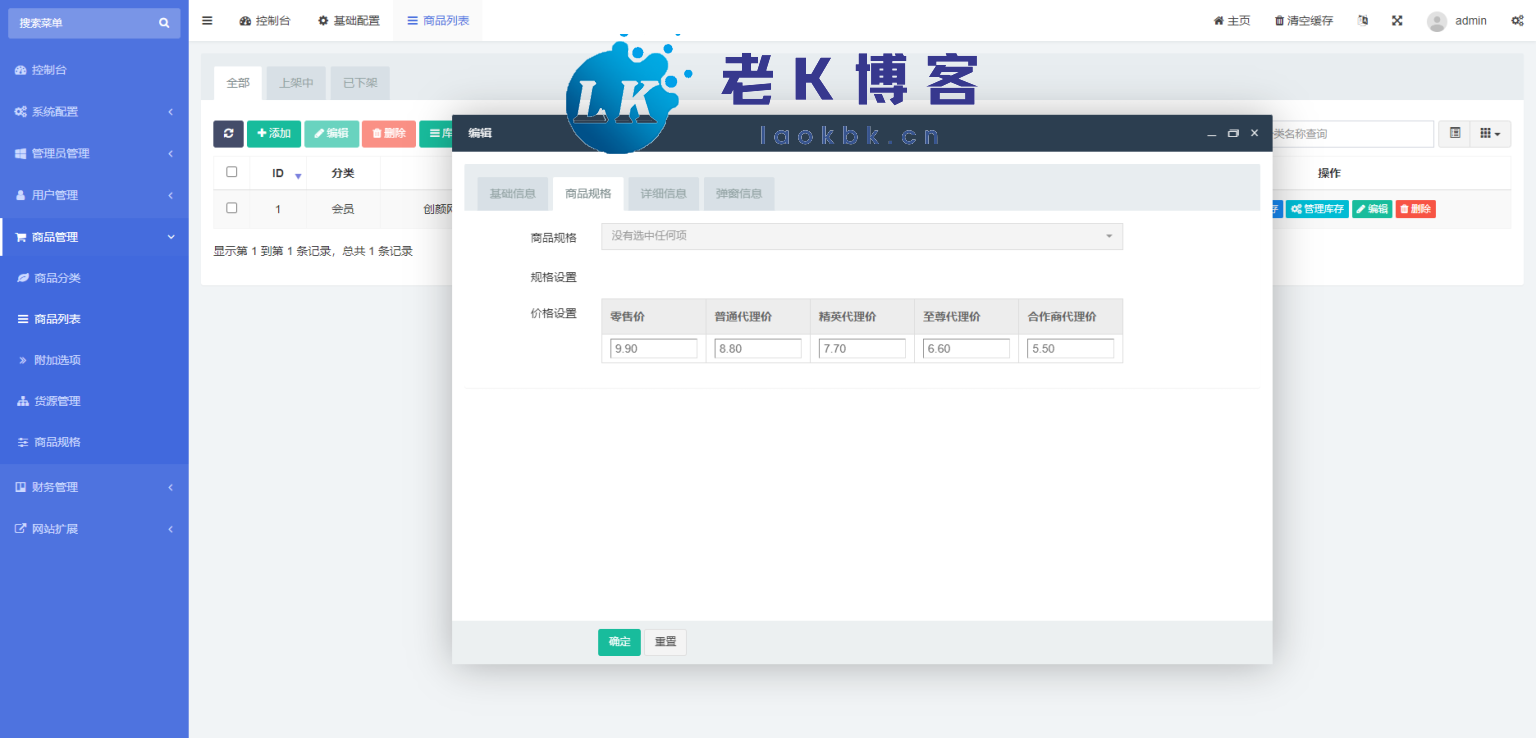Click the 确定 confirm button
Viewport: 1536px width, 738px height.
click(619, 642)
